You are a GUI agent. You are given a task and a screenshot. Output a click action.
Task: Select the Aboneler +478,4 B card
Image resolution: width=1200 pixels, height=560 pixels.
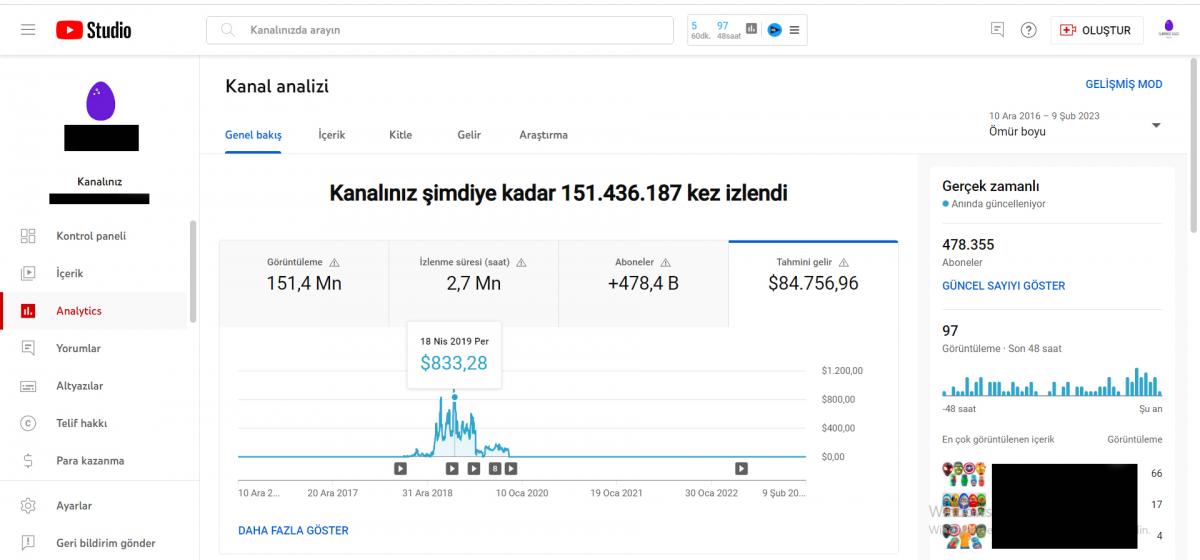pos(643,283)
